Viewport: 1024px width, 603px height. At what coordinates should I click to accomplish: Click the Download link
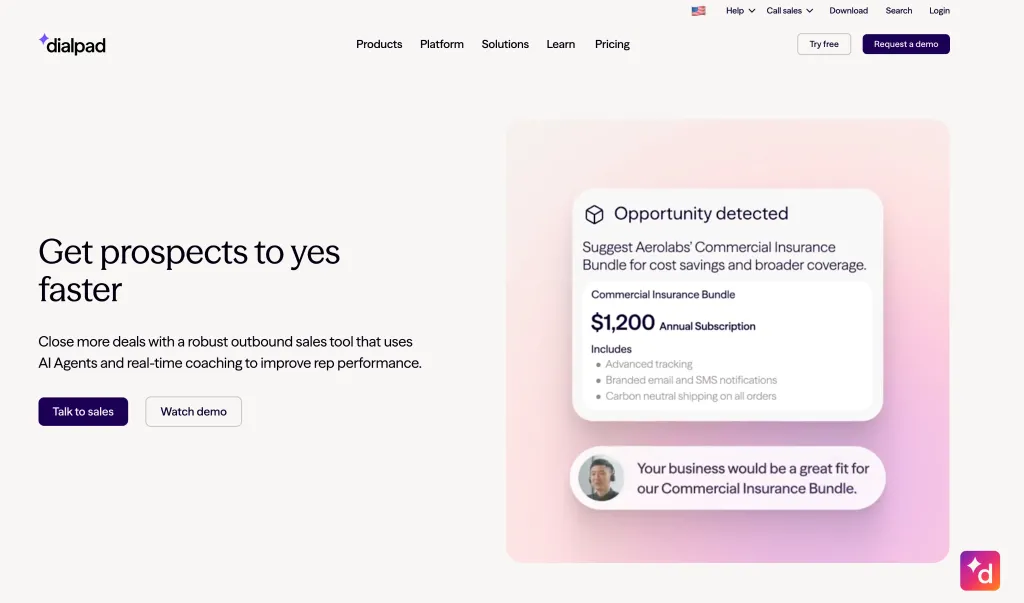point(848,10)
